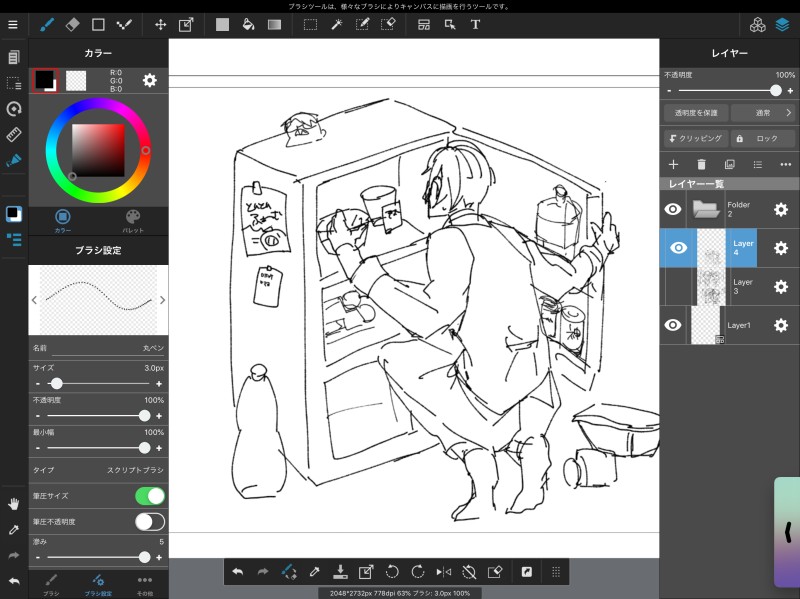This screenshot has height=599, width=800.
Task: Open the hamburger main menu
Action: click(13, 24)
